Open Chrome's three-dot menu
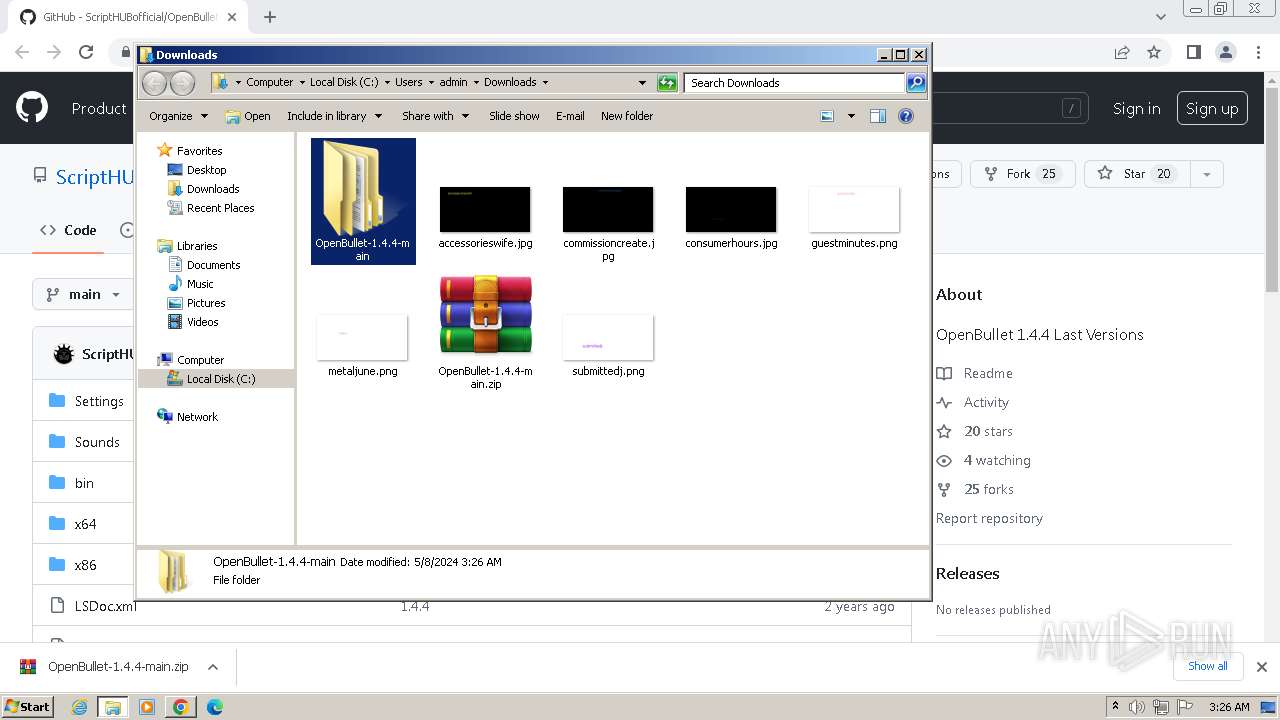The width and height of the screenshot is (1280, 720). click(x=1259, y=52)
